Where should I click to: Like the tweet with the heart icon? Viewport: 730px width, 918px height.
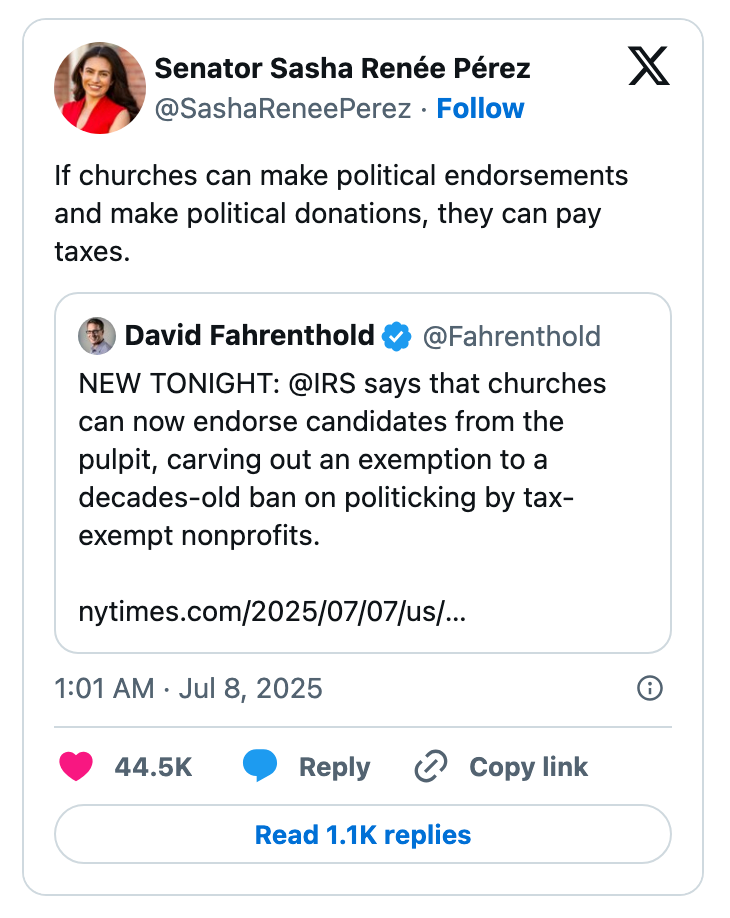coord(74,766)
